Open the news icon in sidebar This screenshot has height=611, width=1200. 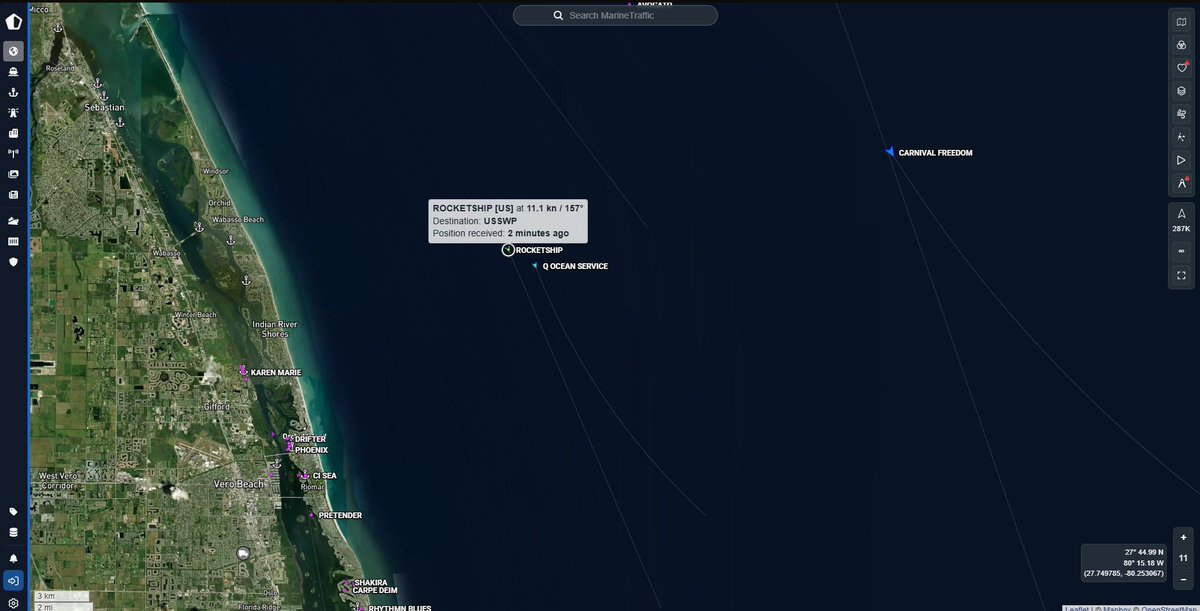point(13,194)
